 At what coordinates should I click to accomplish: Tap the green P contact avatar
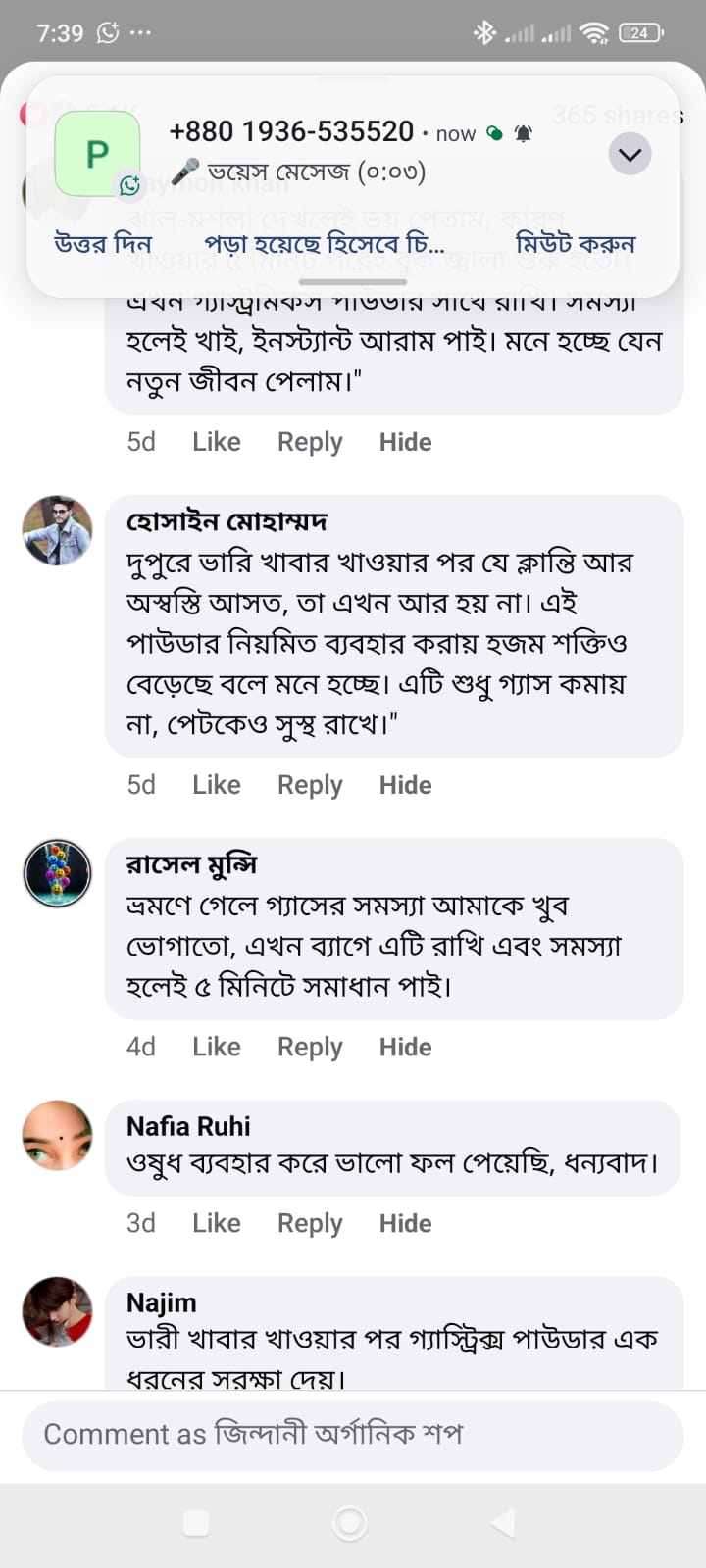[97, 154]
